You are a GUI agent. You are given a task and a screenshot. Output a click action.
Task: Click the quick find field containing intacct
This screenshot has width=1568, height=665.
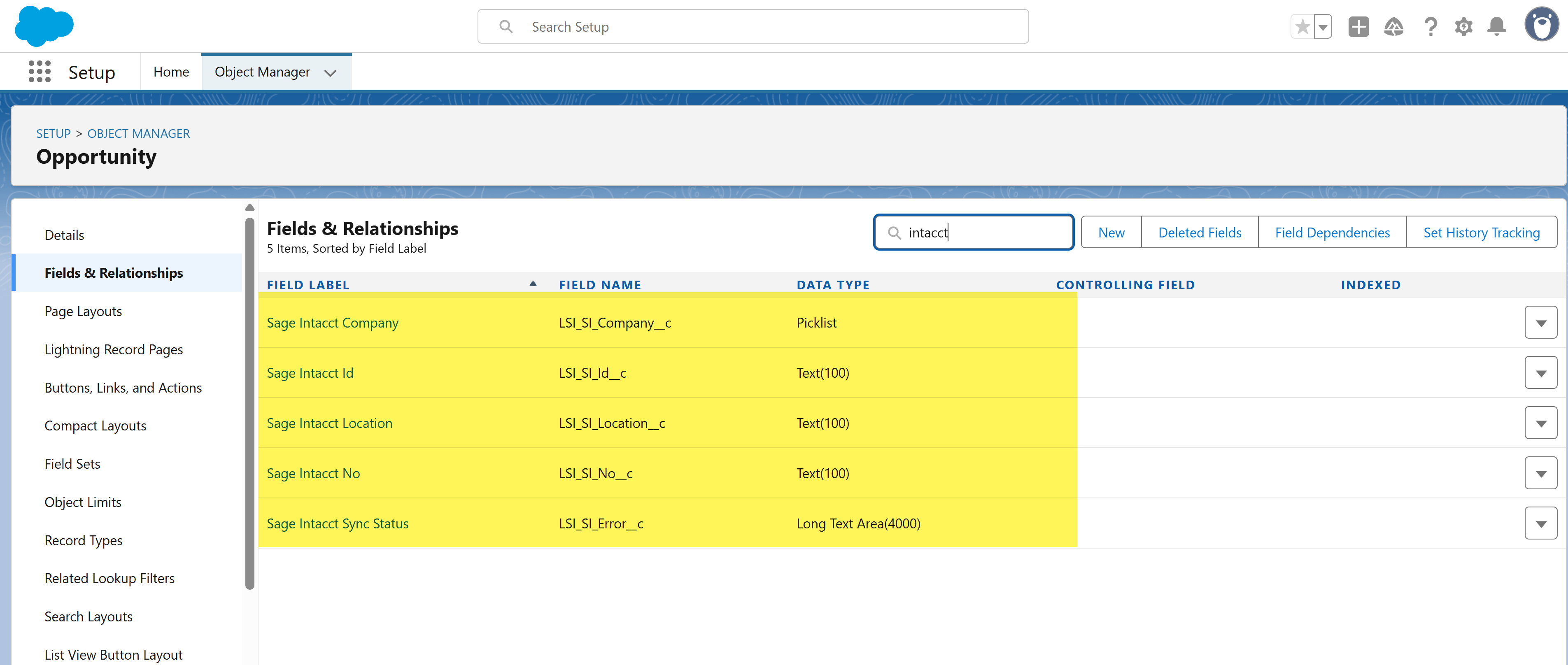click(x=973, y=232)
